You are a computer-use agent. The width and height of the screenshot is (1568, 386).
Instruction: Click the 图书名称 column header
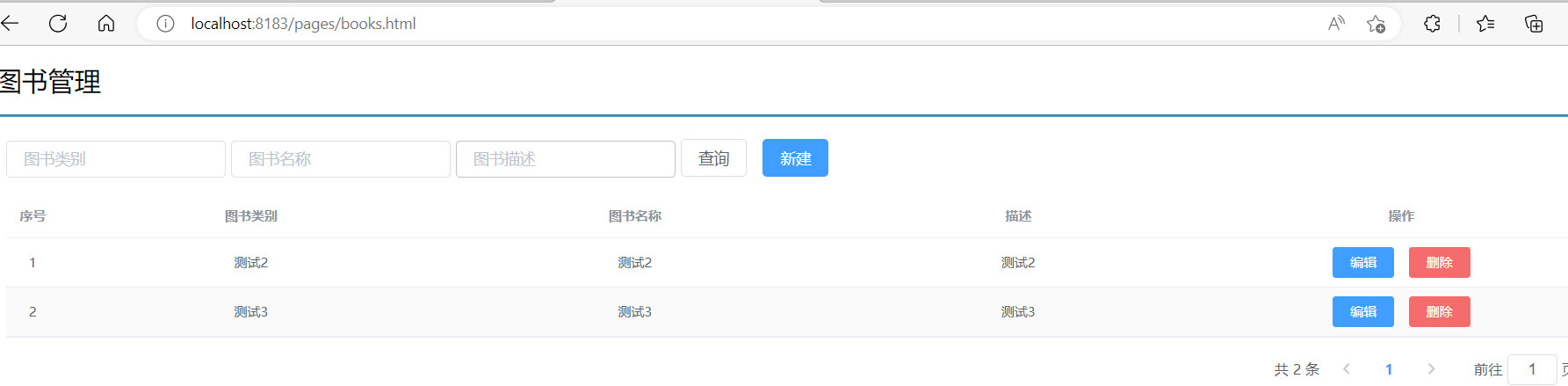pos(635,216)
